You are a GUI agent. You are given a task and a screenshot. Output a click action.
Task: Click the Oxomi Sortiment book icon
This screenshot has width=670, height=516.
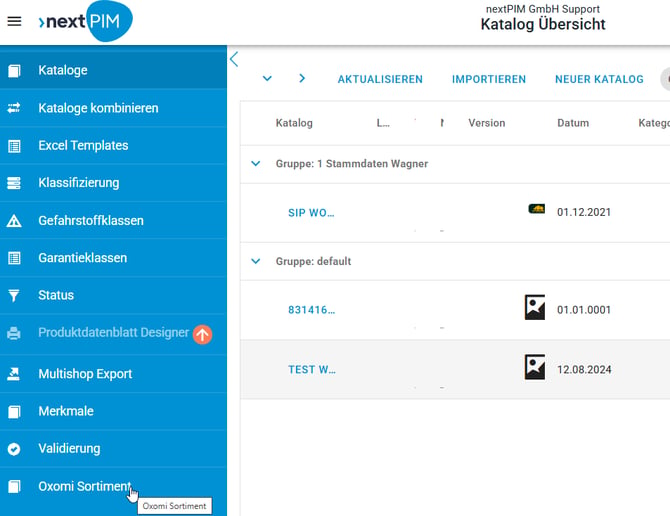[14, 487]
